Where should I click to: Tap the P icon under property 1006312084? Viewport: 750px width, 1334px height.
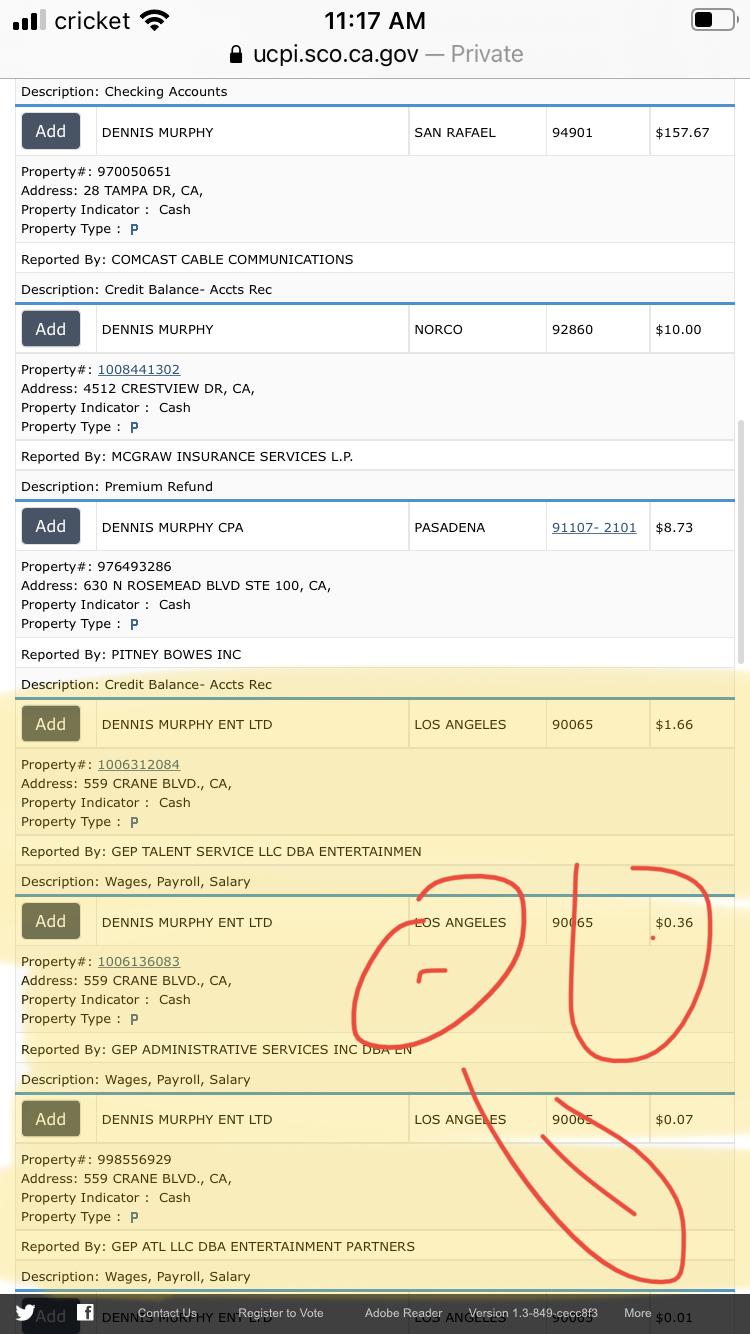[134, 822]
